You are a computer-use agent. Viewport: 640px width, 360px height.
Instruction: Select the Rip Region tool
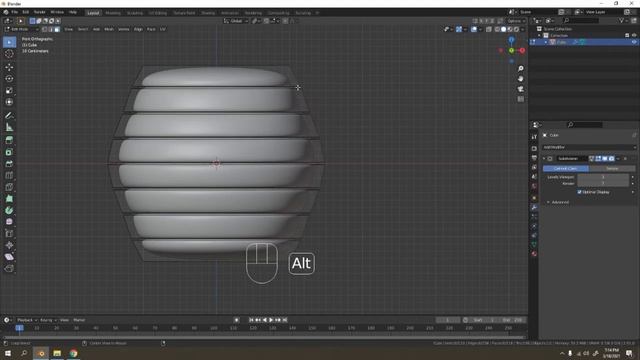(x=9, y=268)
